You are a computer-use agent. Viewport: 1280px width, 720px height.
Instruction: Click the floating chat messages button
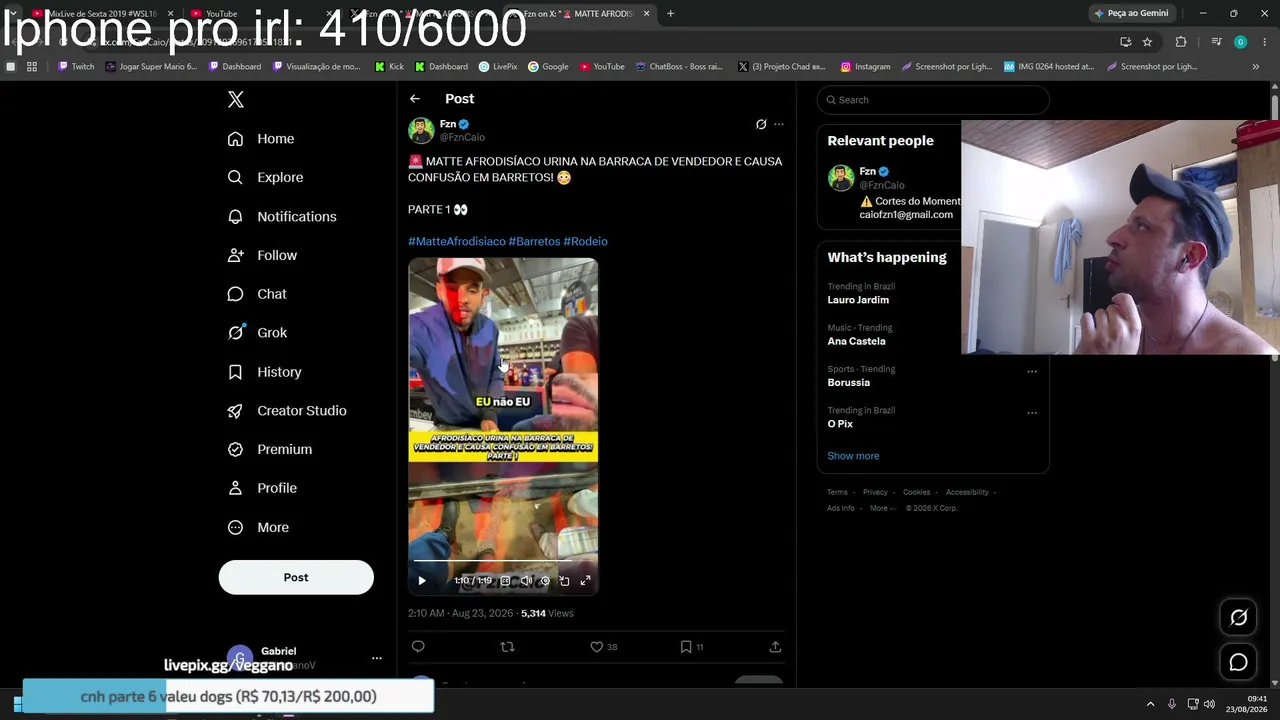point(1238,662)
